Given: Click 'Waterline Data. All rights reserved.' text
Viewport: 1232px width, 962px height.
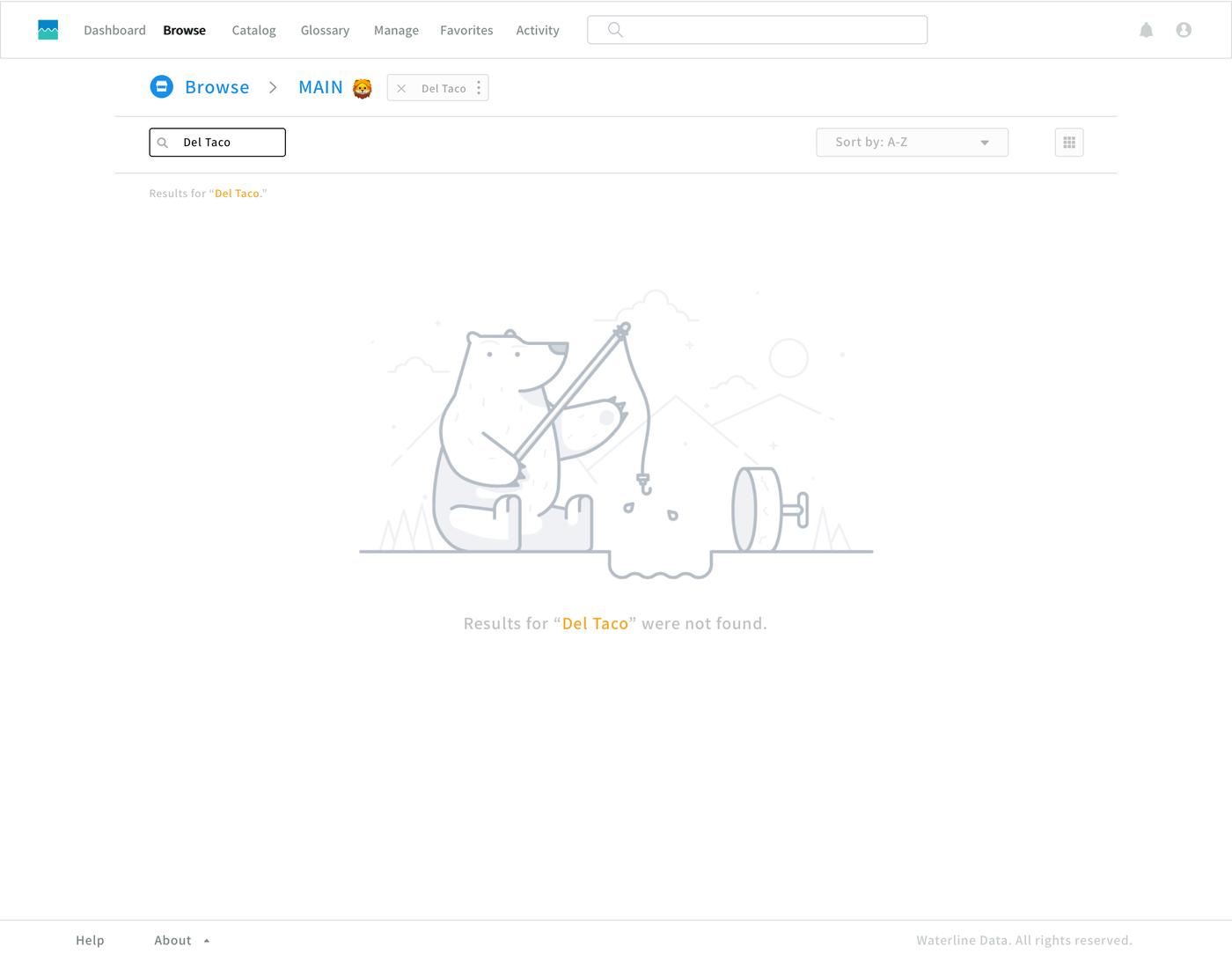Looking at the screenshot, I should coord(1024,940).
